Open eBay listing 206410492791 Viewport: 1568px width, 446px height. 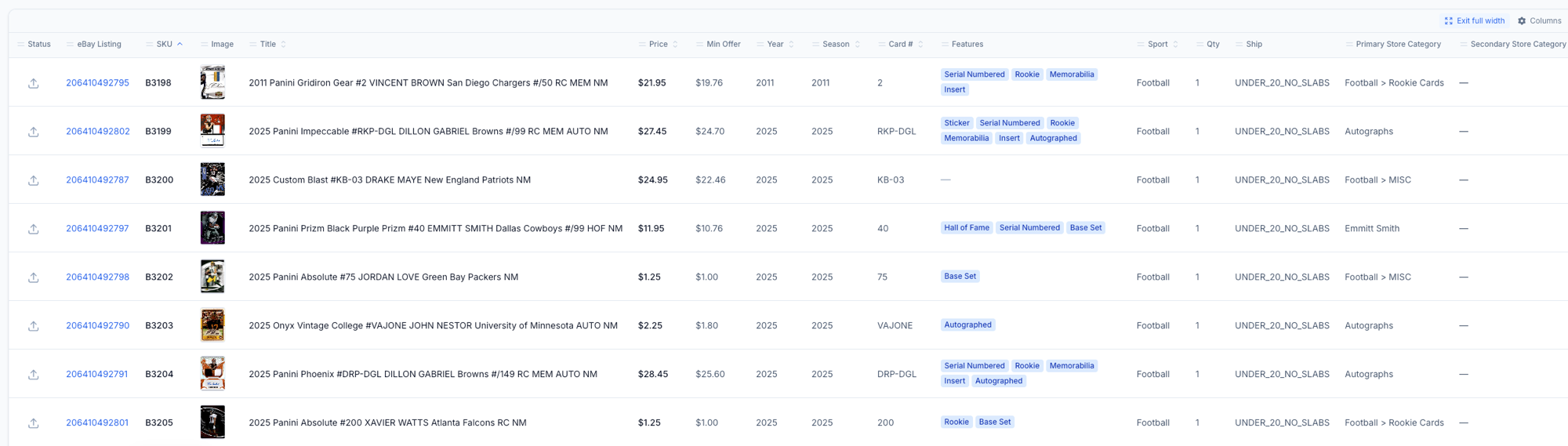96,374
